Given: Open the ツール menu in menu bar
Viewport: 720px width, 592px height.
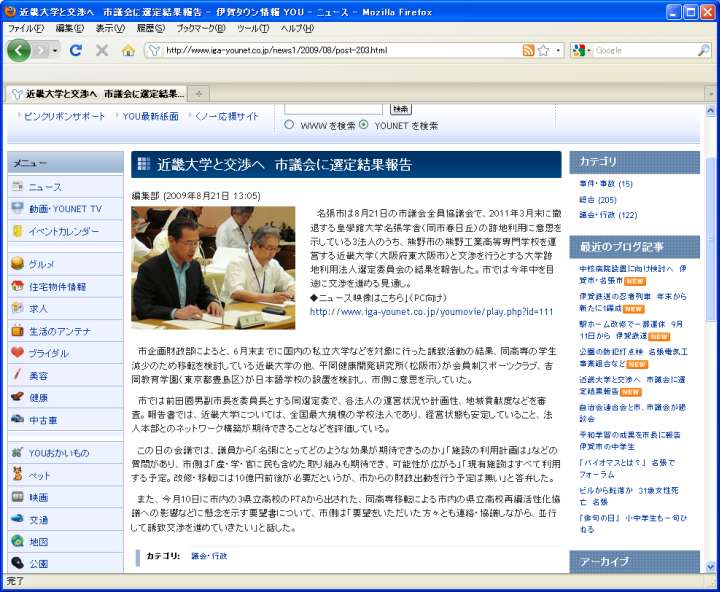Looking at the screenshot, I should click(252, 28).
